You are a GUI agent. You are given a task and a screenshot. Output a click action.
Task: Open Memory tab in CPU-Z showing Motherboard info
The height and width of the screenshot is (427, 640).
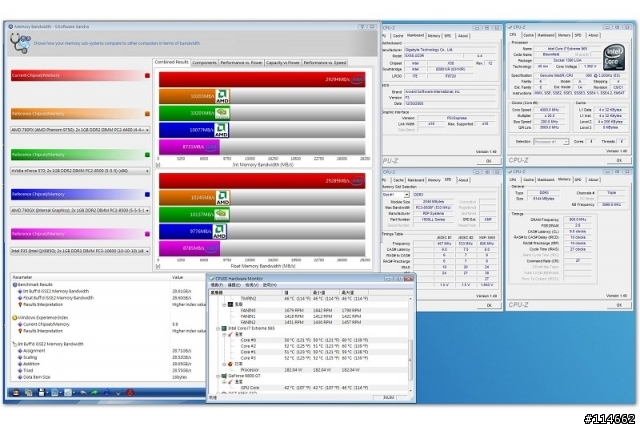tap(434, 36)
